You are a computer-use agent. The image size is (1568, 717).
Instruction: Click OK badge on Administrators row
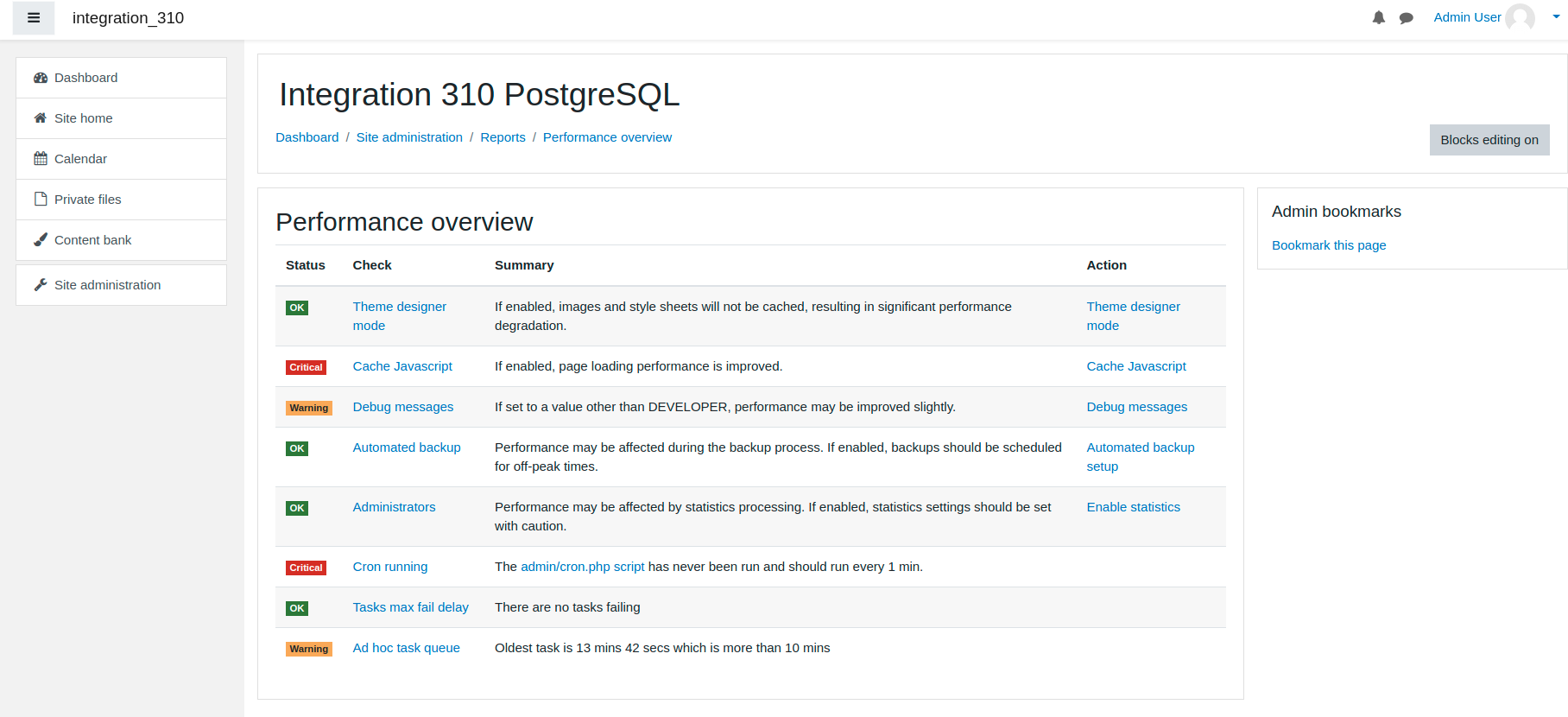(297, 508)
